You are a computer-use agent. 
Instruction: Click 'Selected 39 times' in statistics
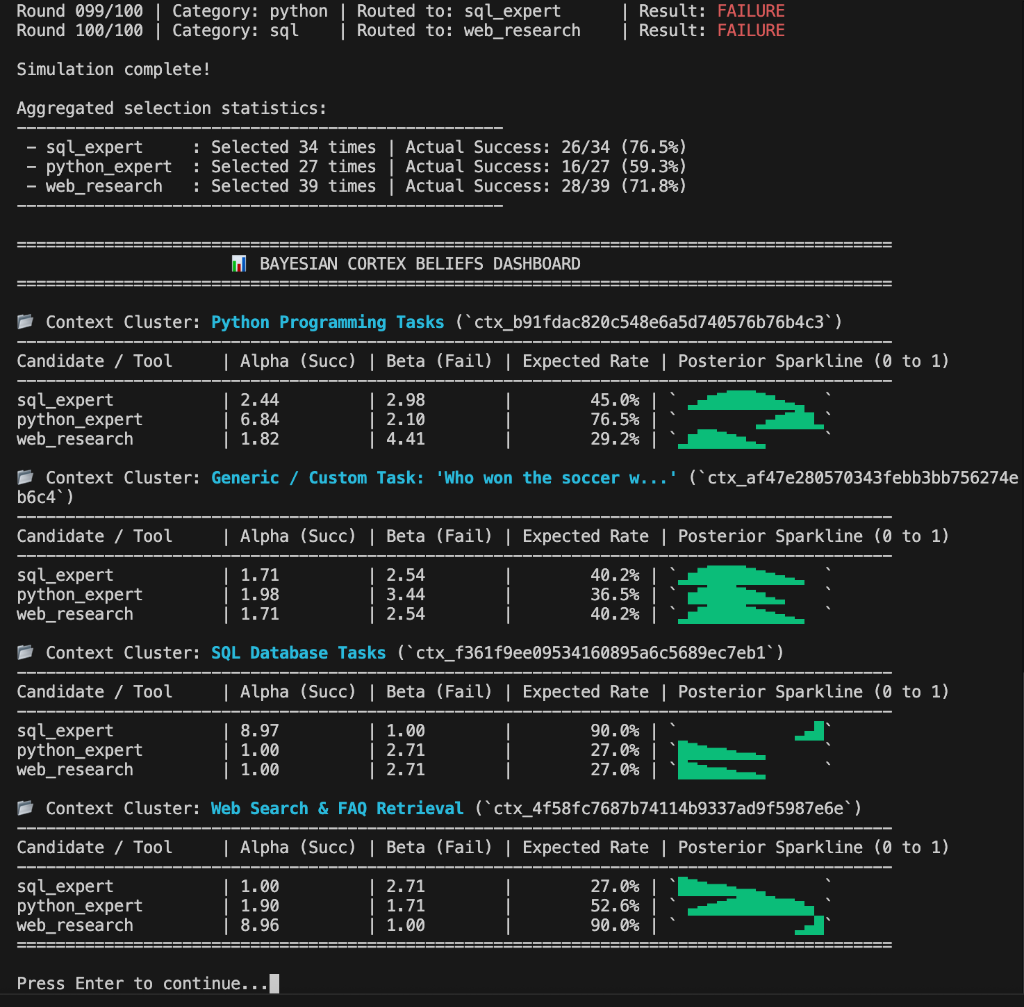click(x=293, y=187)
